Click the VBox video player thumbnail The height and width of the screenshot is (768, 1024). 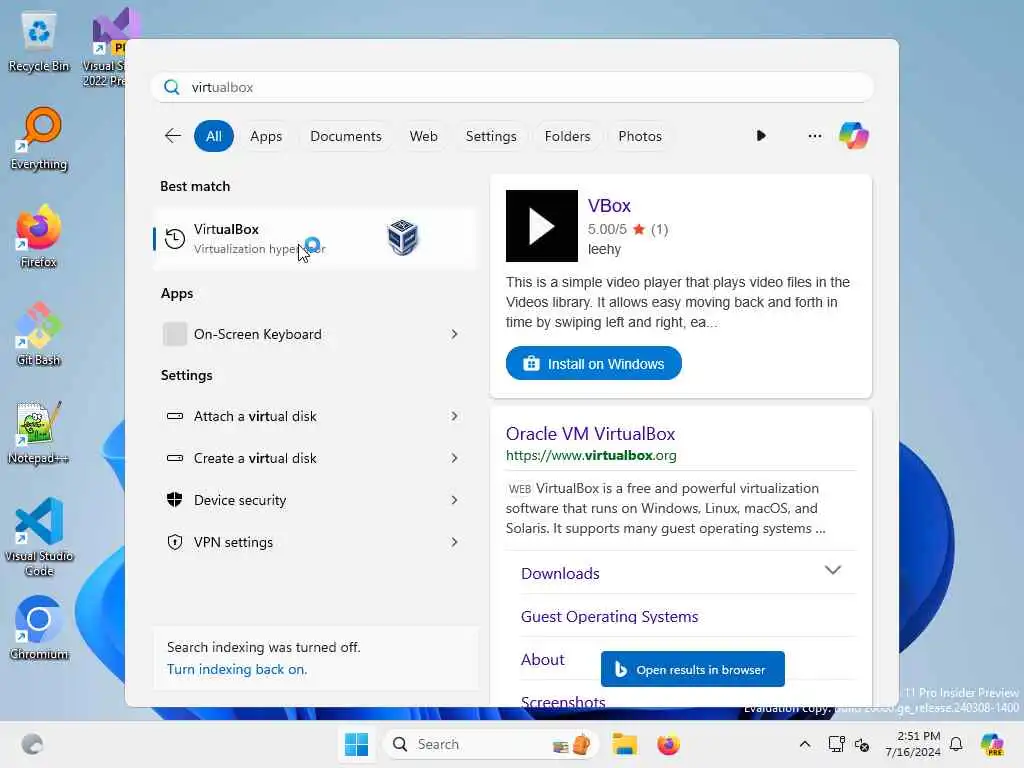click(541, 226)
